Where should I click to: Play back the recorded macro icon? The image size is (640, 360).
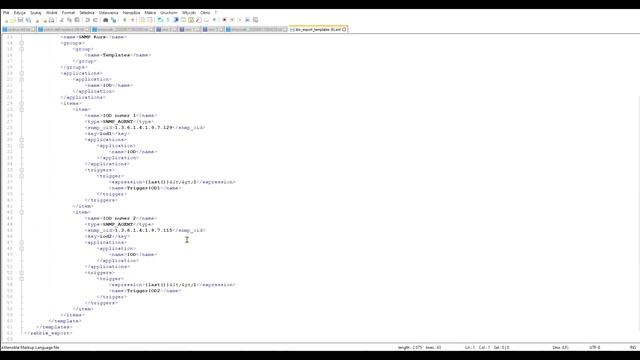pyautogui.click(x=240, y=20)
